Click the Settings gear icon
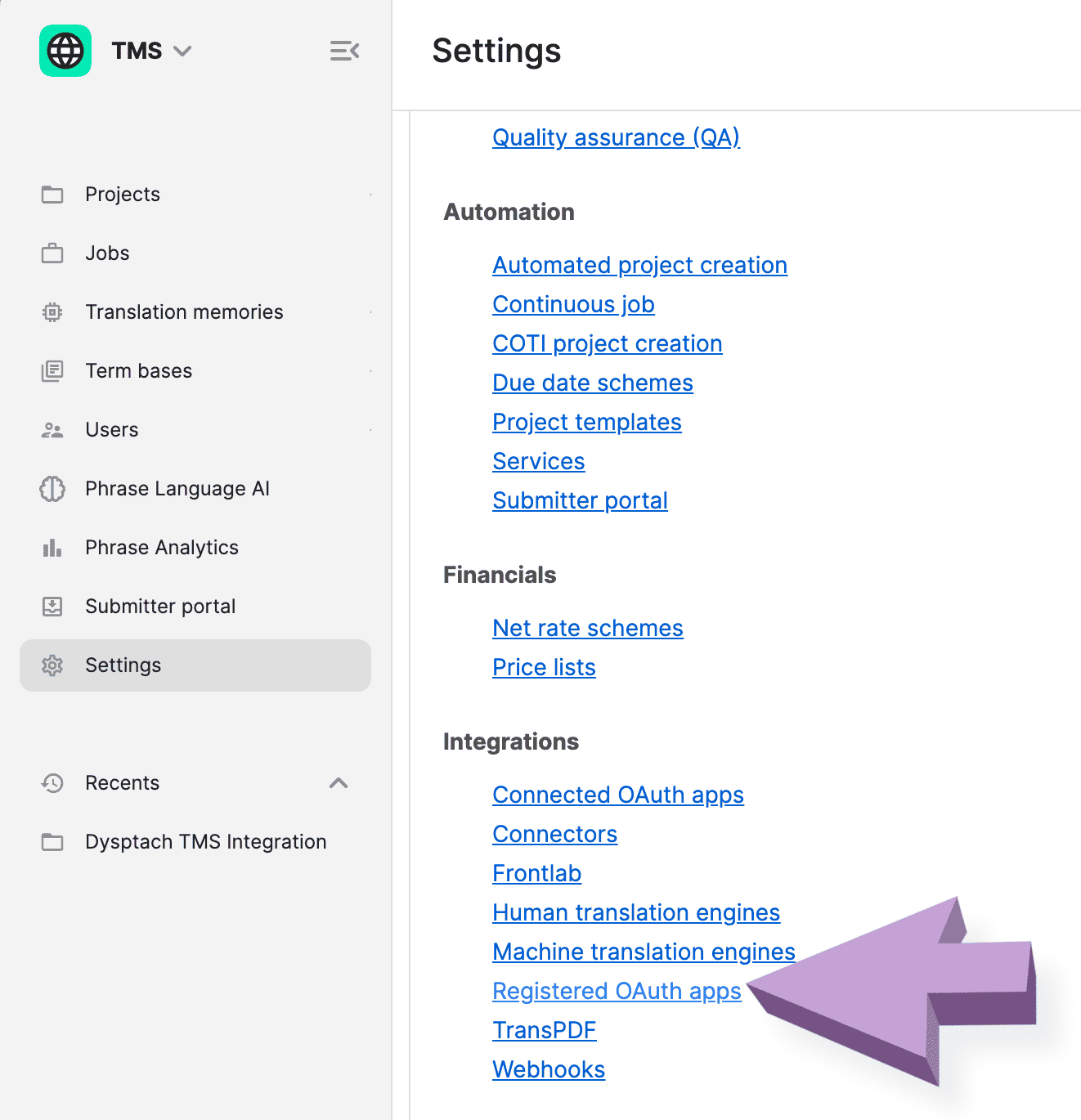This screenshot has height=1120, width=1081. (x=52, y=665)
